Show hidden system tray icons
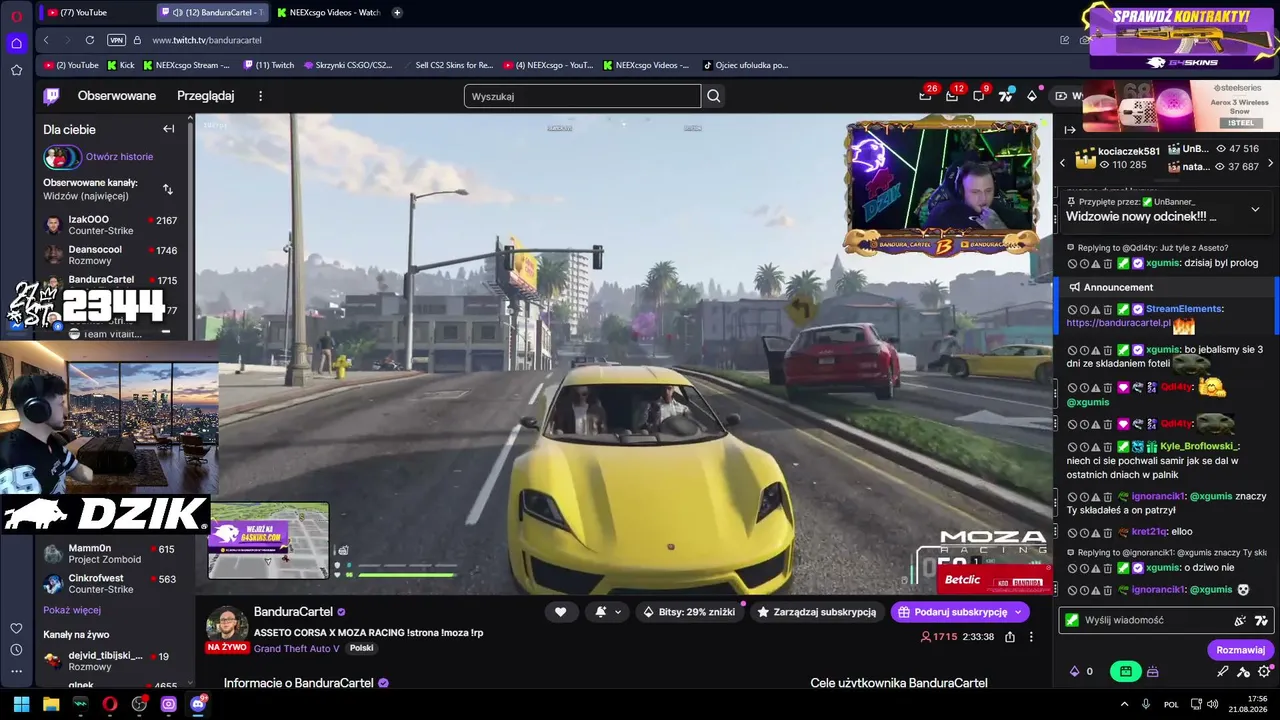The height and width of the screenshot is (720, 1280). [1124, 704]
